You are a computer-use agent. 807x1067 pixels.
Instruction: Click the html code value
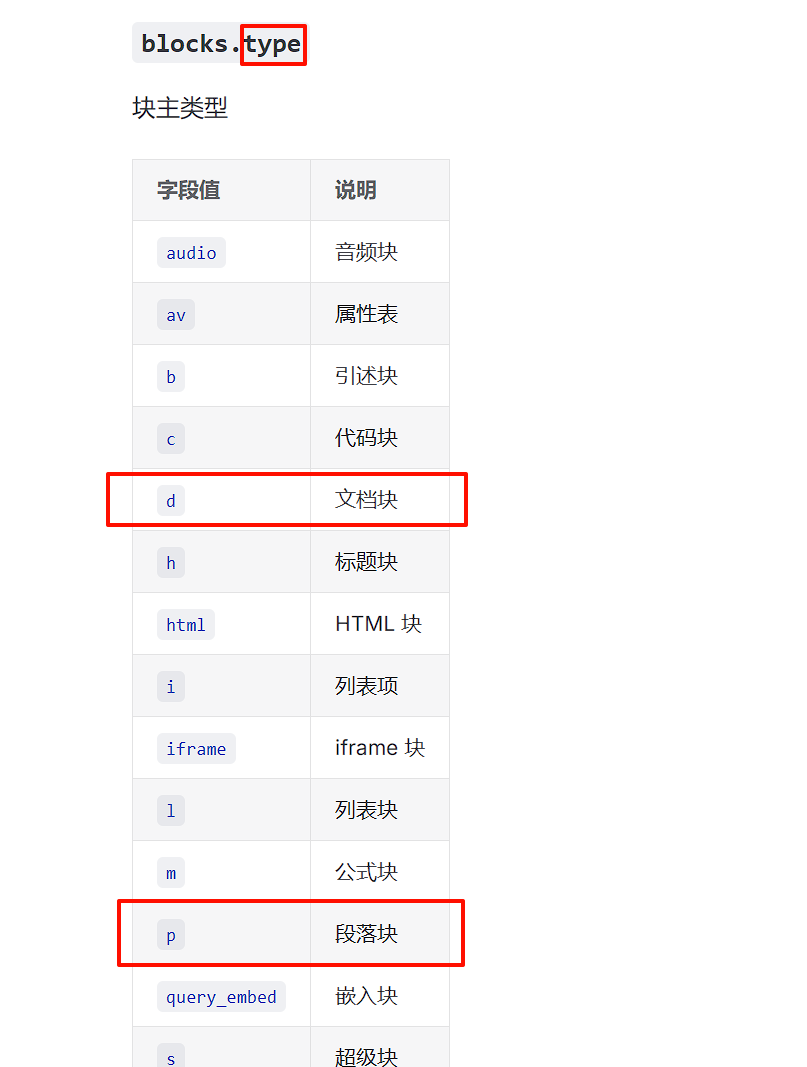coord(186,625)
